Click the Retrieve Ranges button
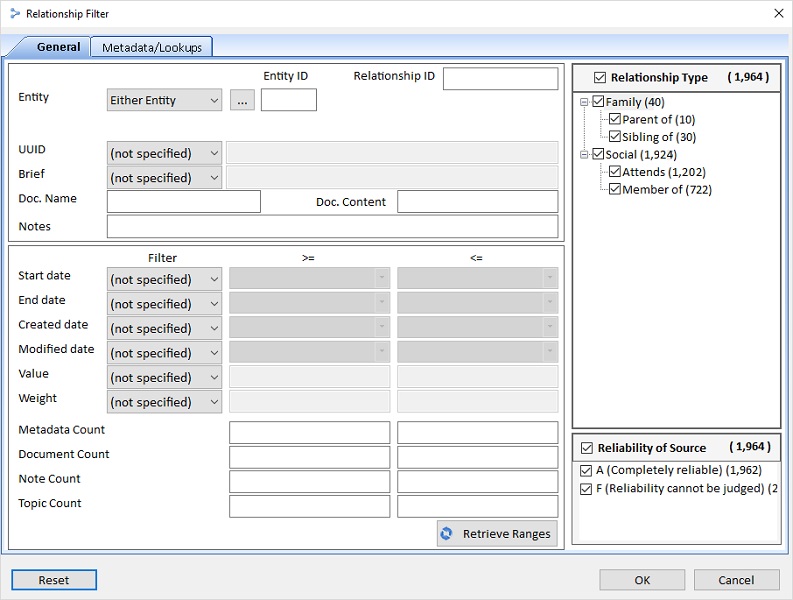The width and height of the screenshot is (793, 600). click(x=497, y=534)
